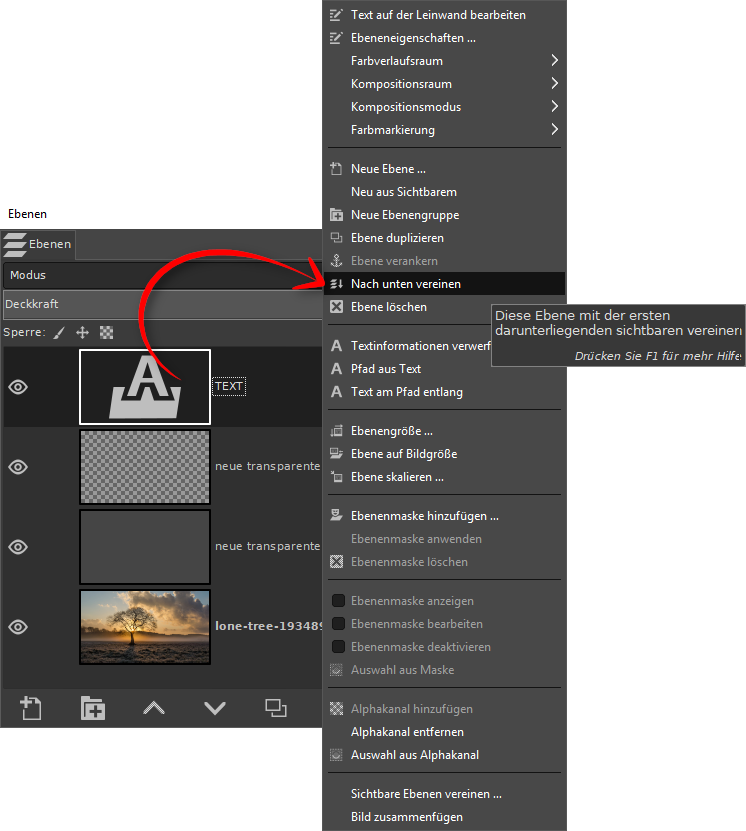Click the Ebenen tab stack icon
Image resolution: width=746 pixels, height=831 pixels.
click(x=15, y=244)
